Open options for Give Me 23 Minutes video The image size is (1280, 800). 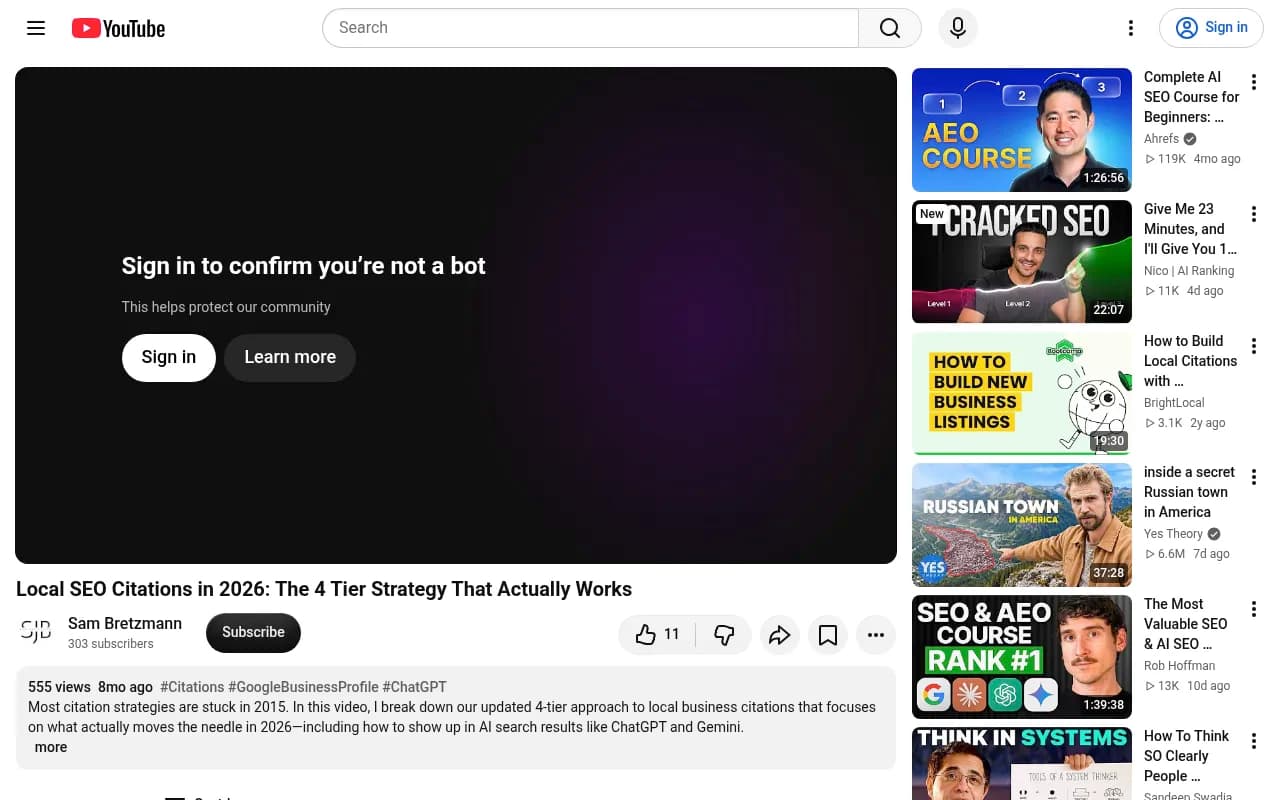(x=1254, y=215)
